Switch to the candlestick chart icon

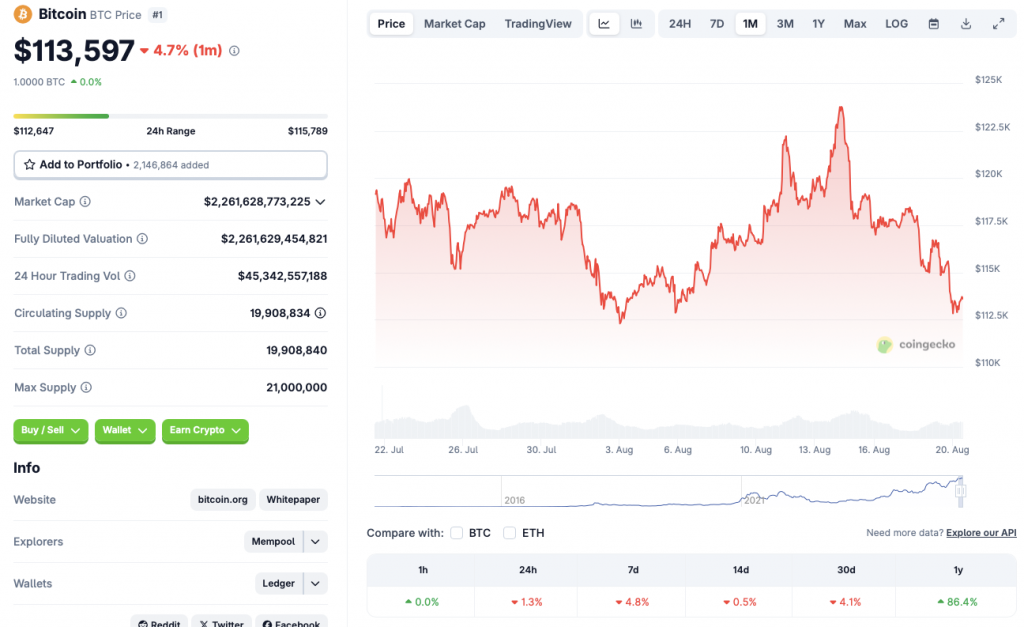[636, 23]
